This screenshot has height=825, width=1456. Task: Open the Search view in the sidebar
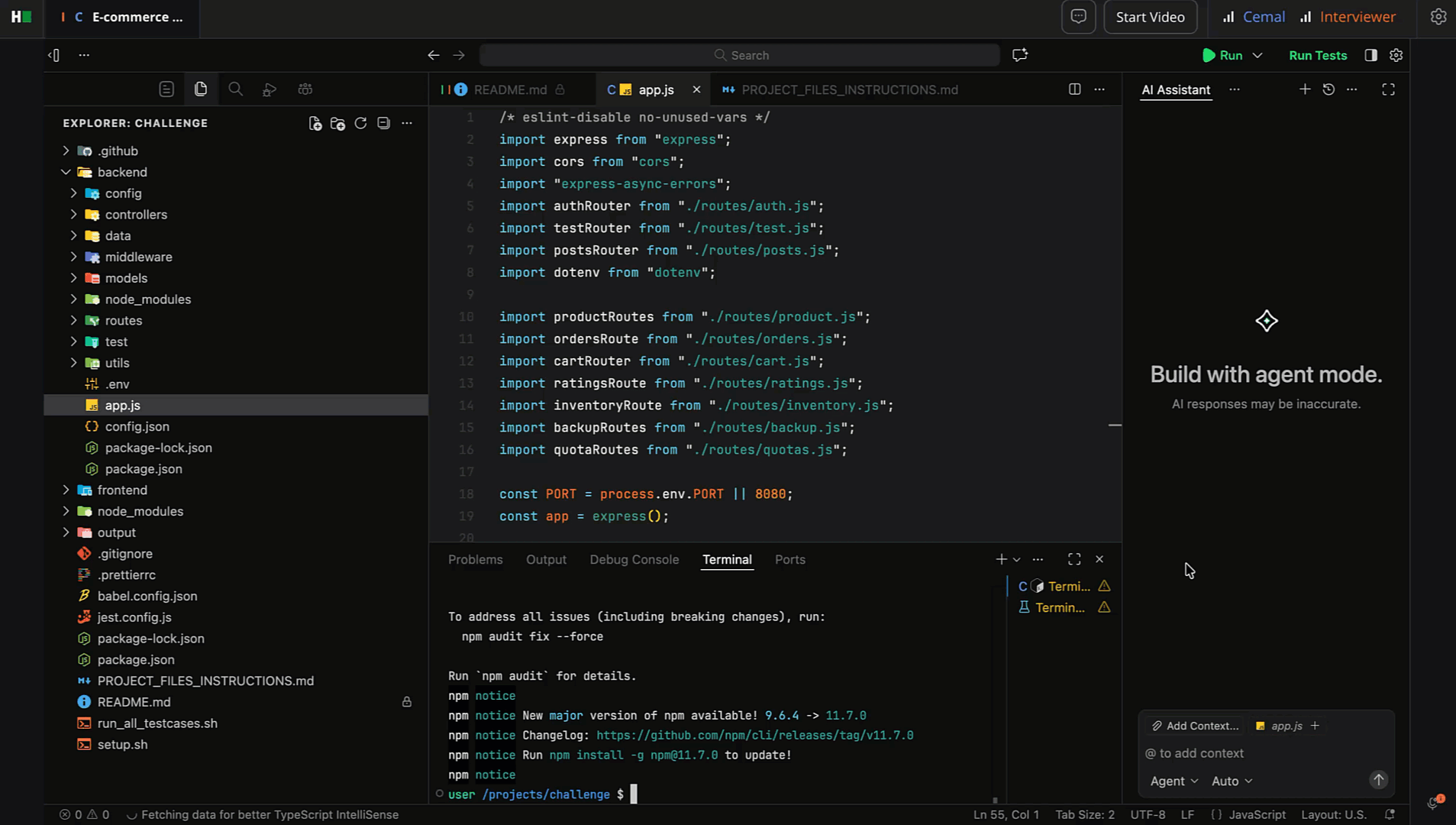tap(235, 89)
